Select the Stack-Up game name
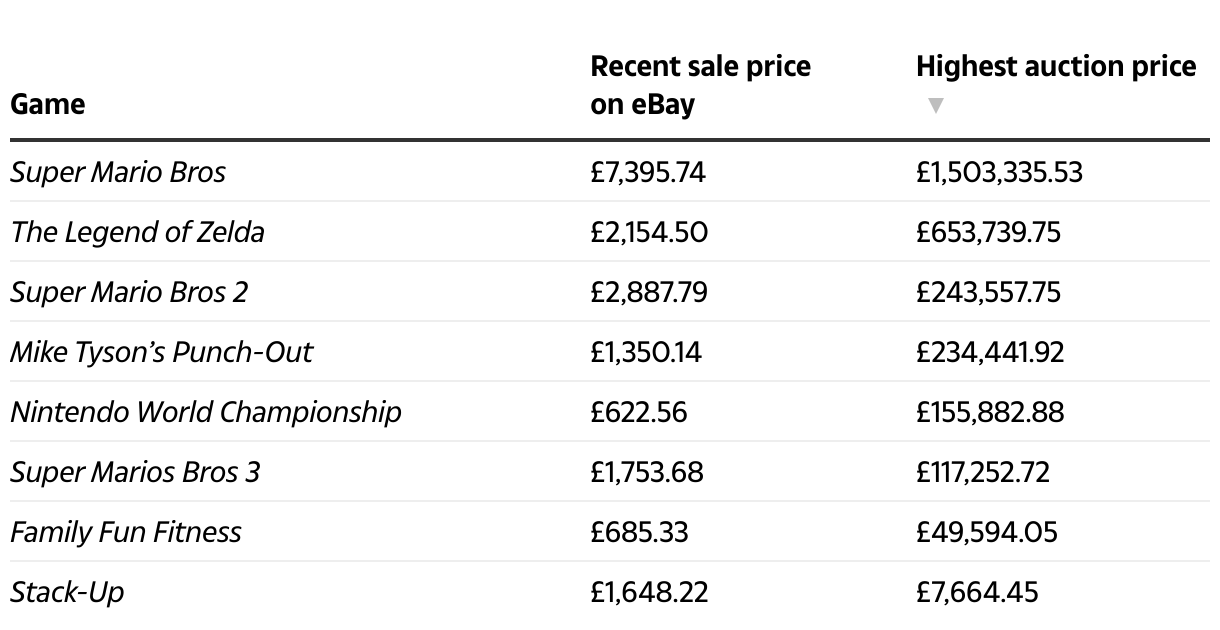 pos(67,592)
